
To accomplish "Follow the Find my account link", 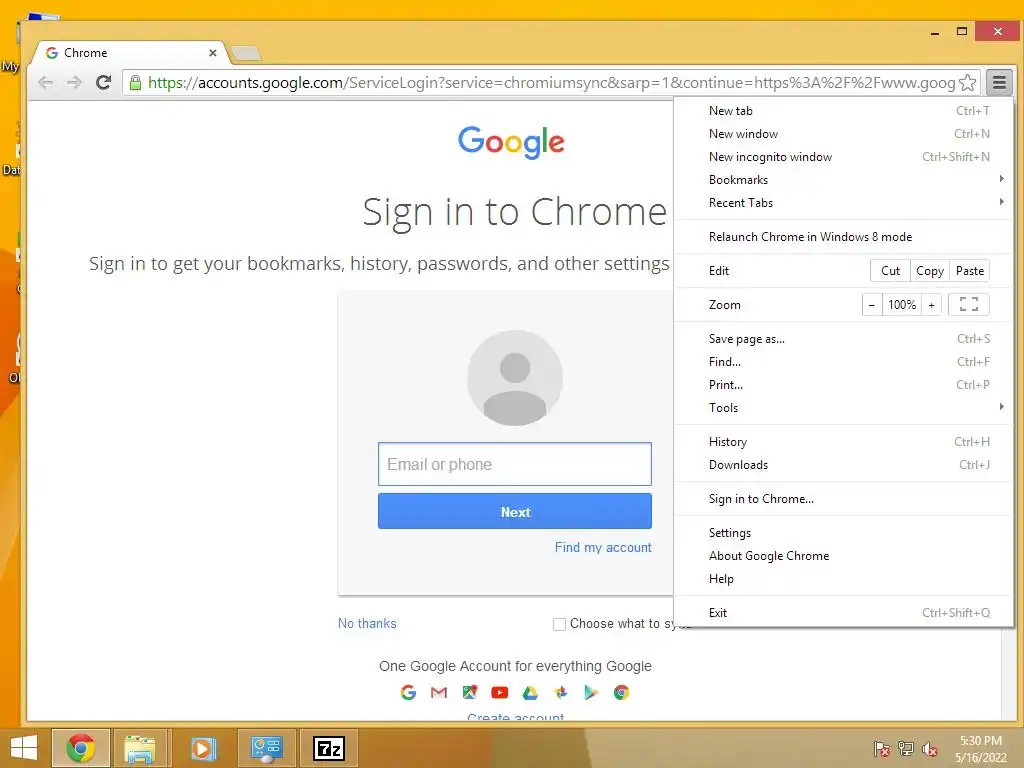I will point(603,547).
